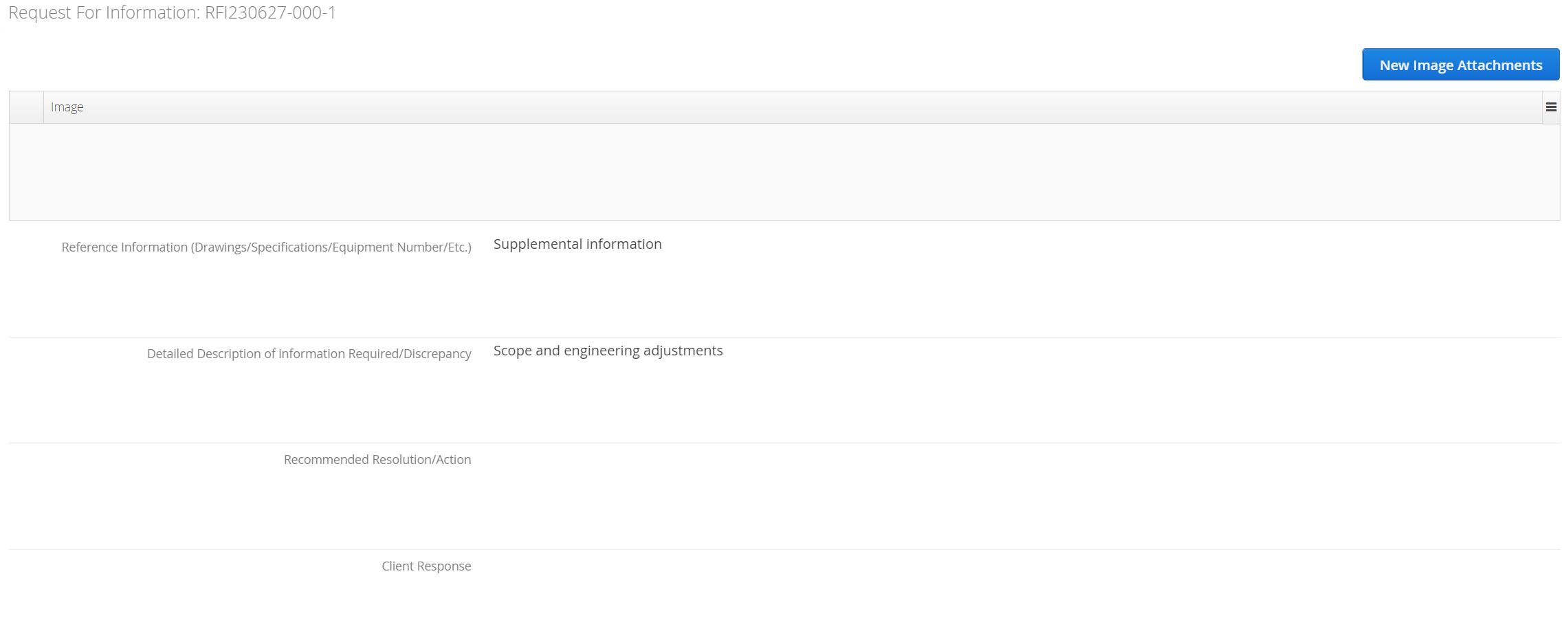
Task: Click the divider under Detailed Description section
Action: [784, 443]
